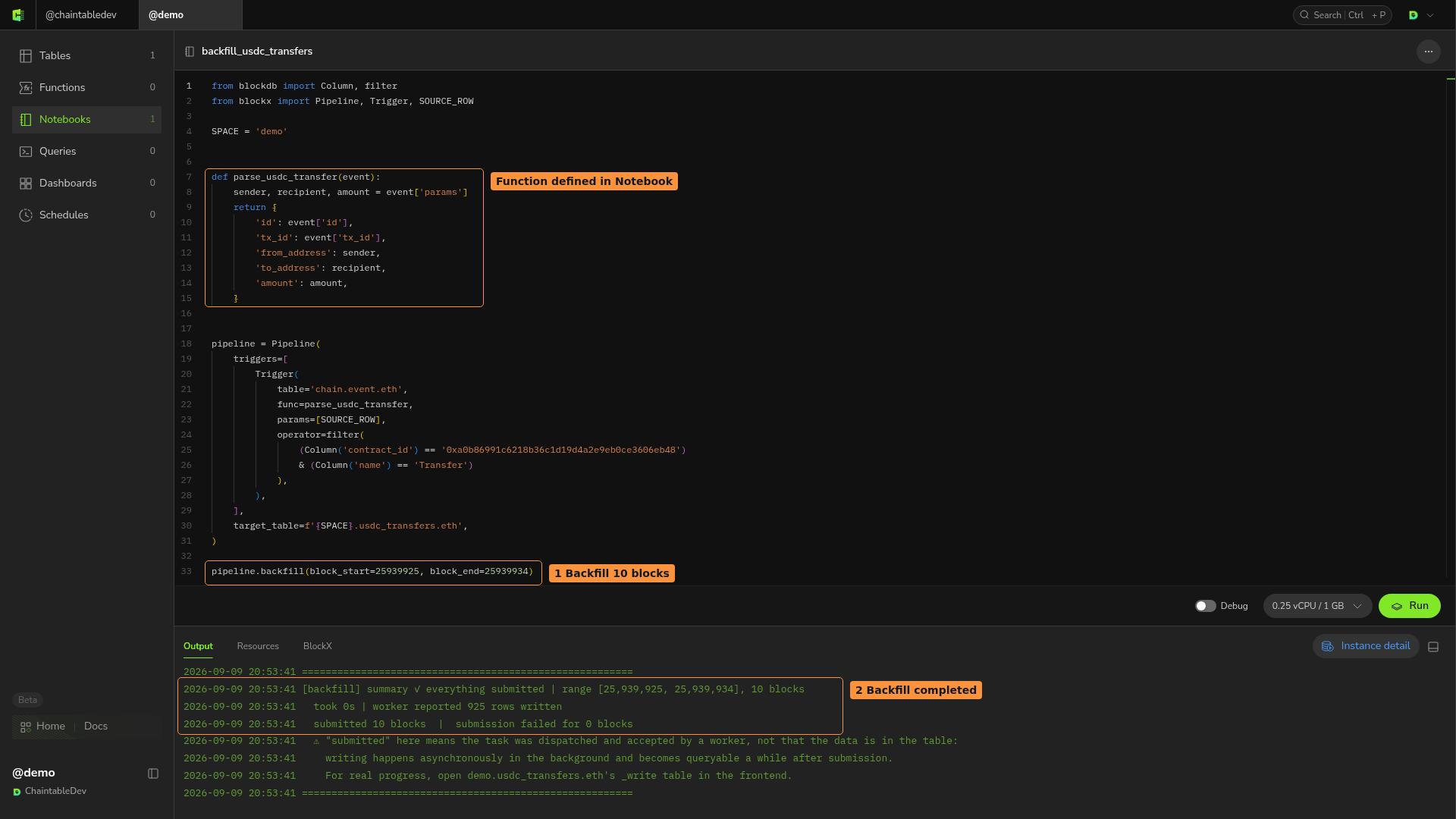The image size is (1456, 819).
Task: Open the BlockX tab
Action: (318, 646)
